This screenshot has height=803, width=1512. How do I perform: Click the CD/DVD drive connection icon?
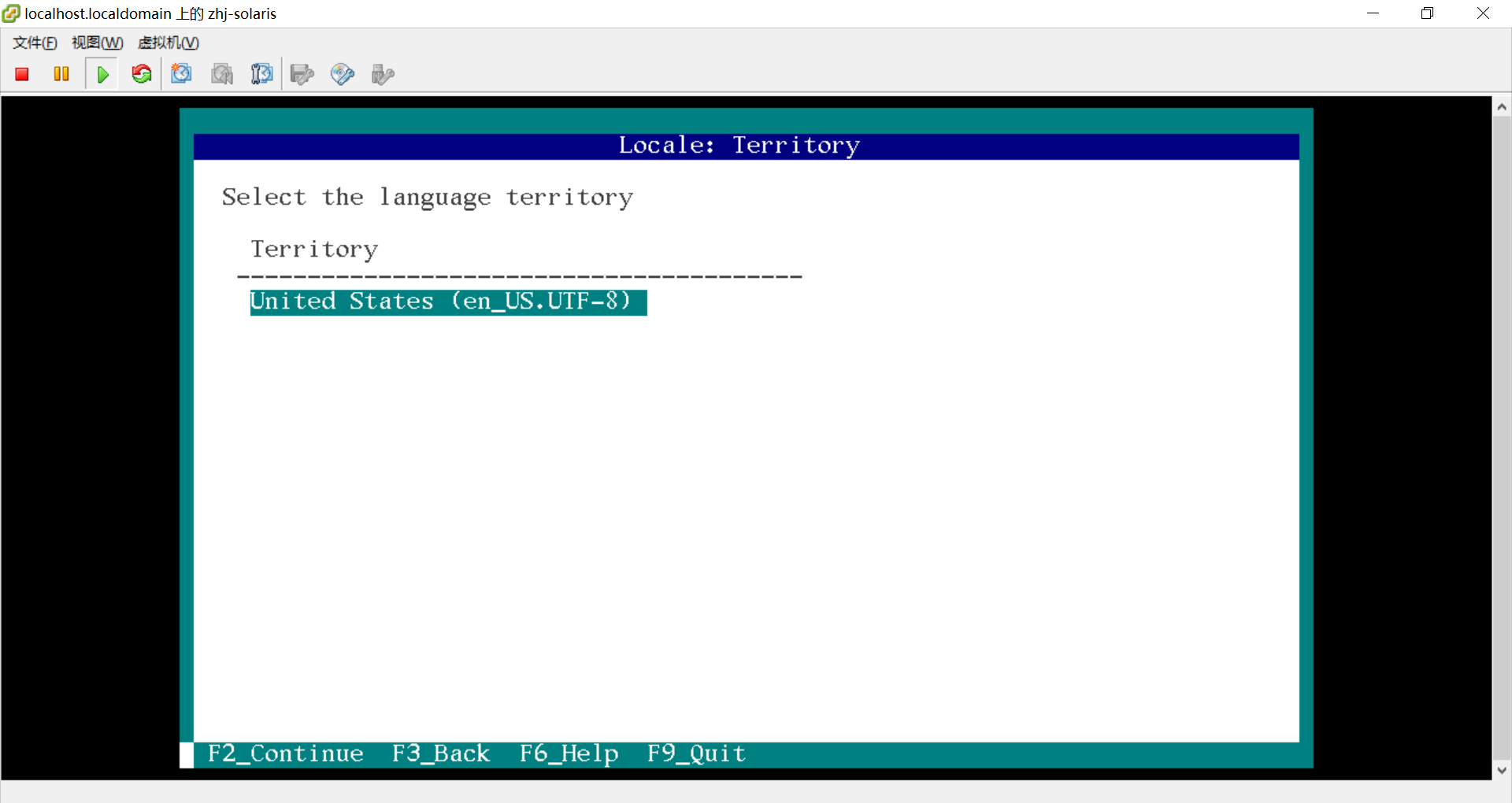342,74
